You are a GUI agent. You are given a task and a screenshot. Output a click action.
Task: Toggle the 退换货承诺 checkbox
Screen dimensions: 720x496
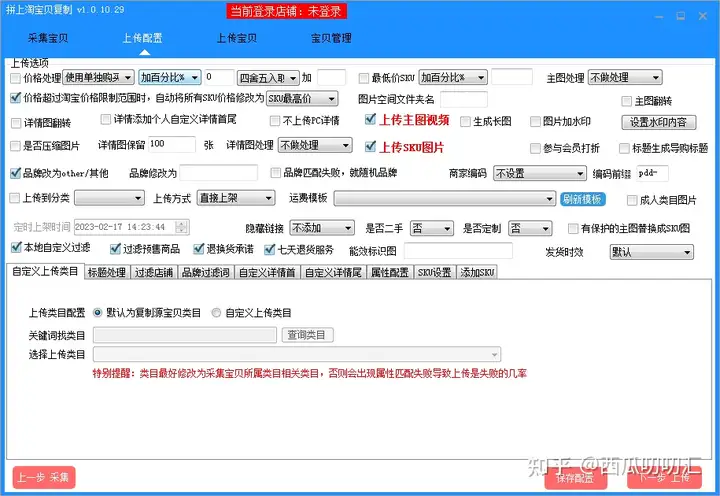click(x=198, y=249)
